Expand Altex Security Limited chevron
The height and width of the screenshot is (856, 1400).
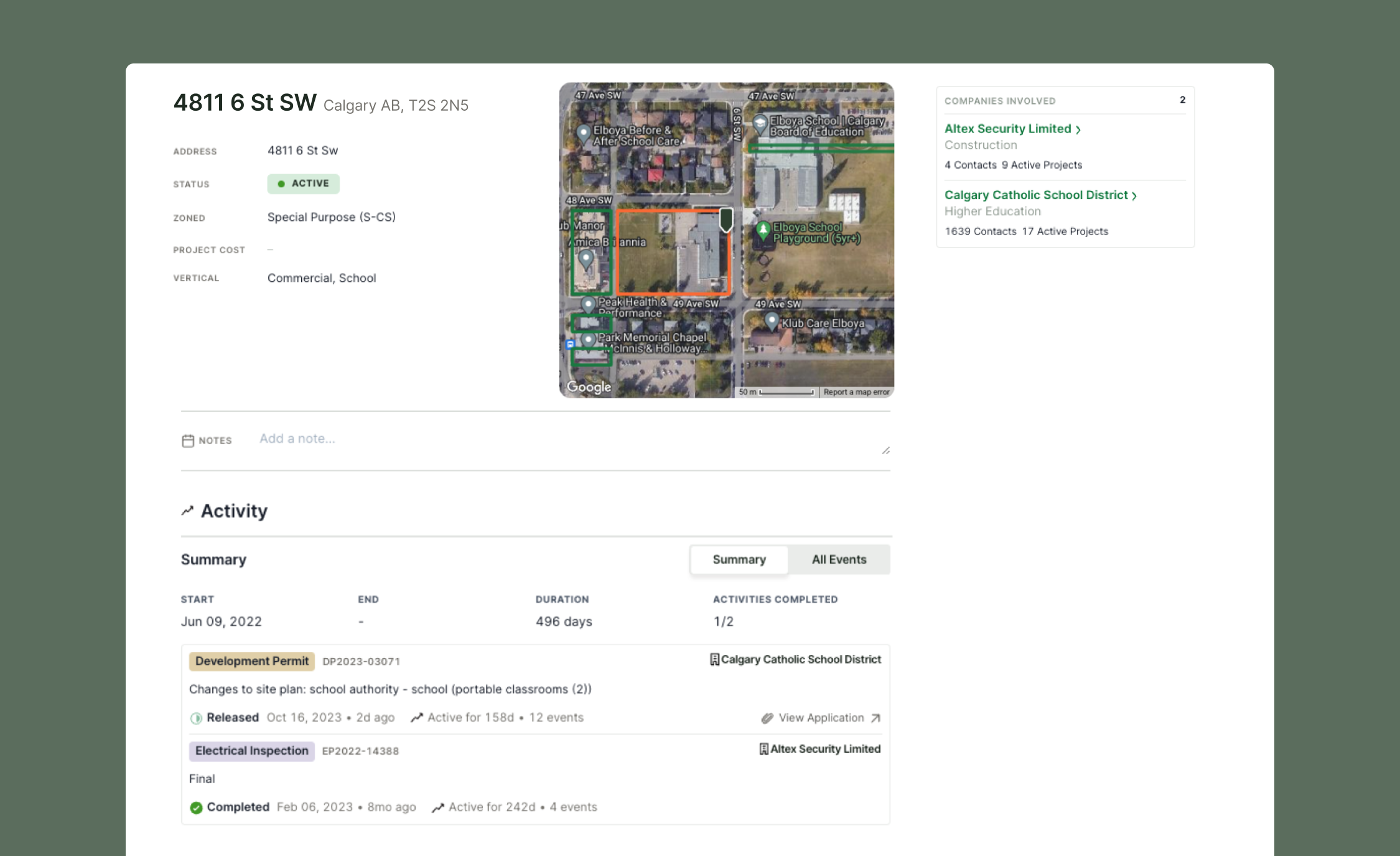(1078, 129)
